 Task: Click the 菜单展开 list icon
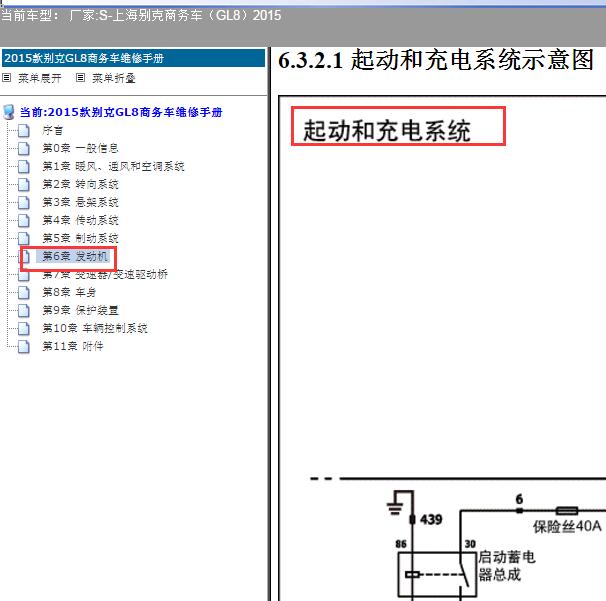pos(7,78)
